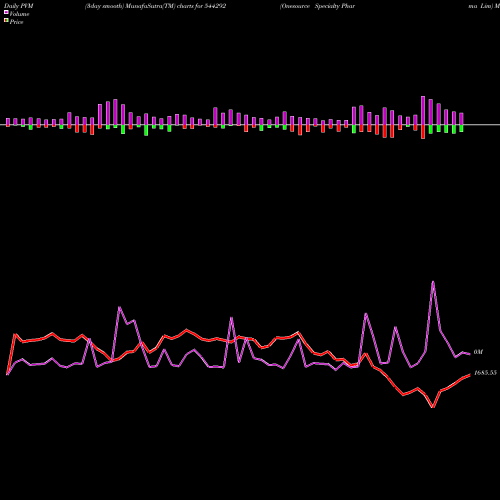This screenshot has height=500, width=500.
Task: Click the MunafaSutra charts for 544292 heading
Action: tap(155, 6)
